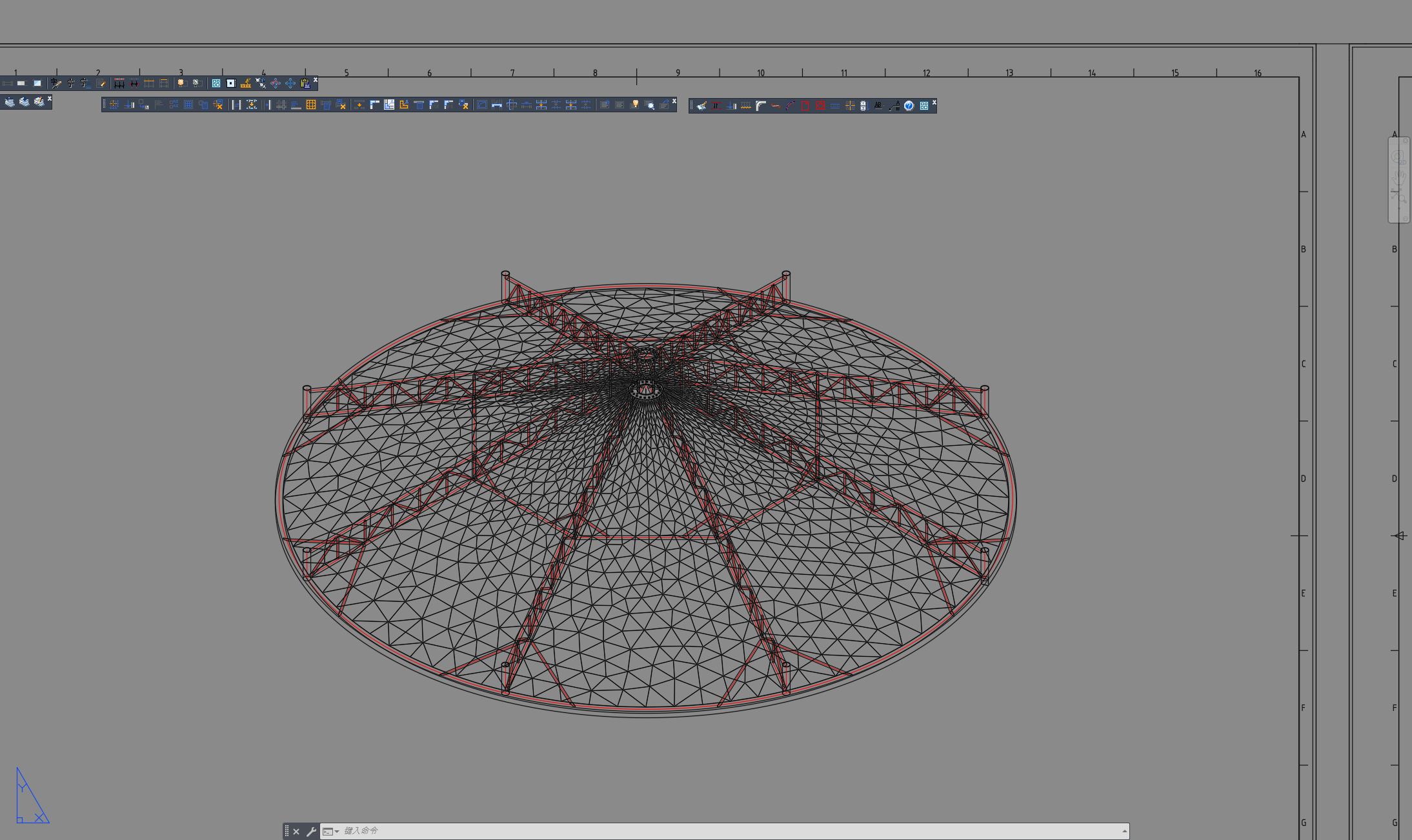Click the white pipe elbow icon
This screenshot has height=840, width=1412.
pos(761,106)
